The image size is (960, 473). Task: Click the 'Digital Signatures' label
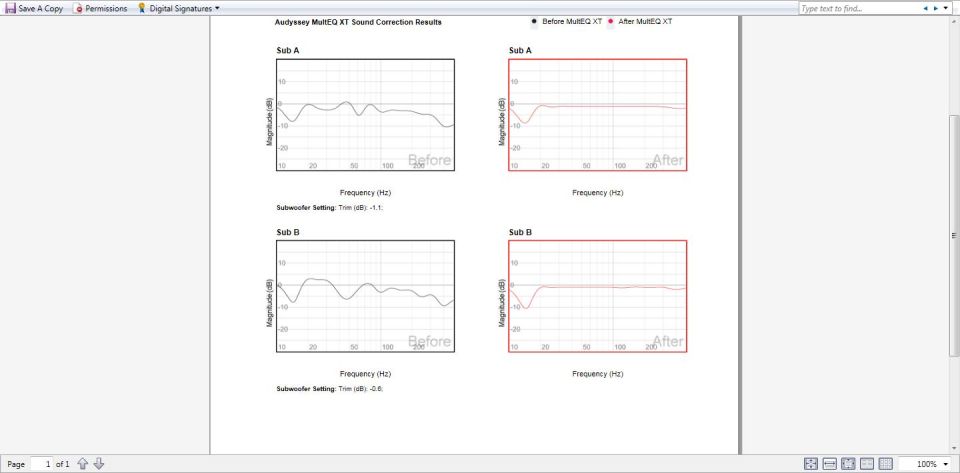tap(181, 9)
